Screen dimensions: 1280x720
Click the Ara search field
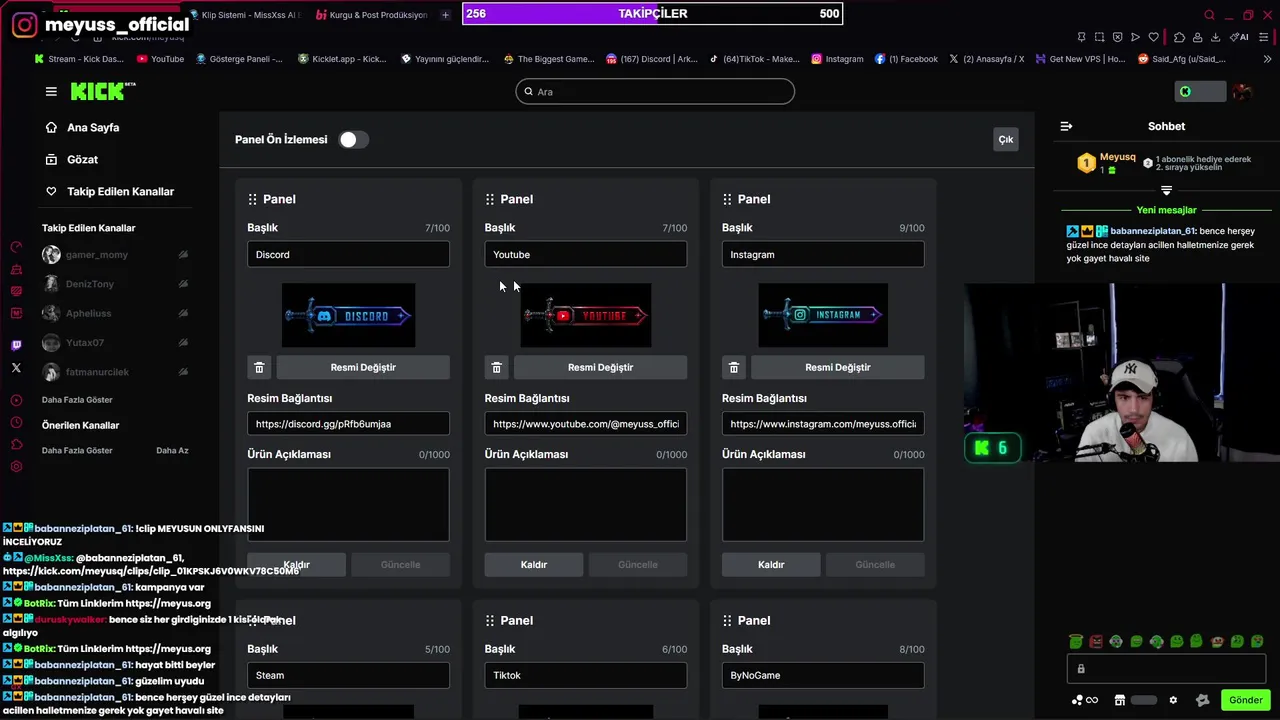655,92
